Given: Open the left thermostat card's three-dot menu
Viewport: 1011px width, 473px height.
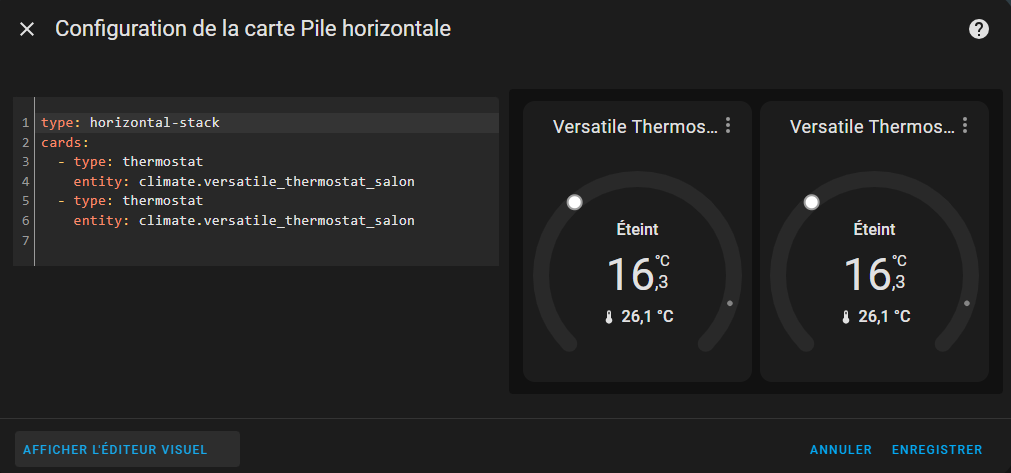Looking at the screenshot, I should (728, 126).
